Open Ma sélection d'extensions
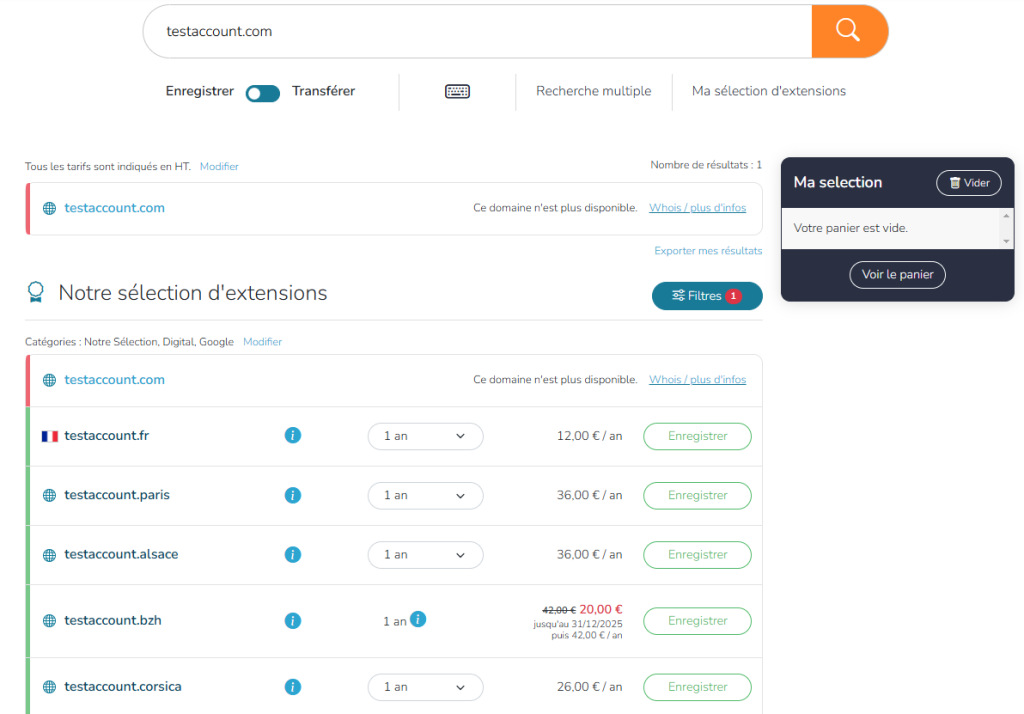The height and width of the screenshot is (714, 1024). [x=768, y=91]
